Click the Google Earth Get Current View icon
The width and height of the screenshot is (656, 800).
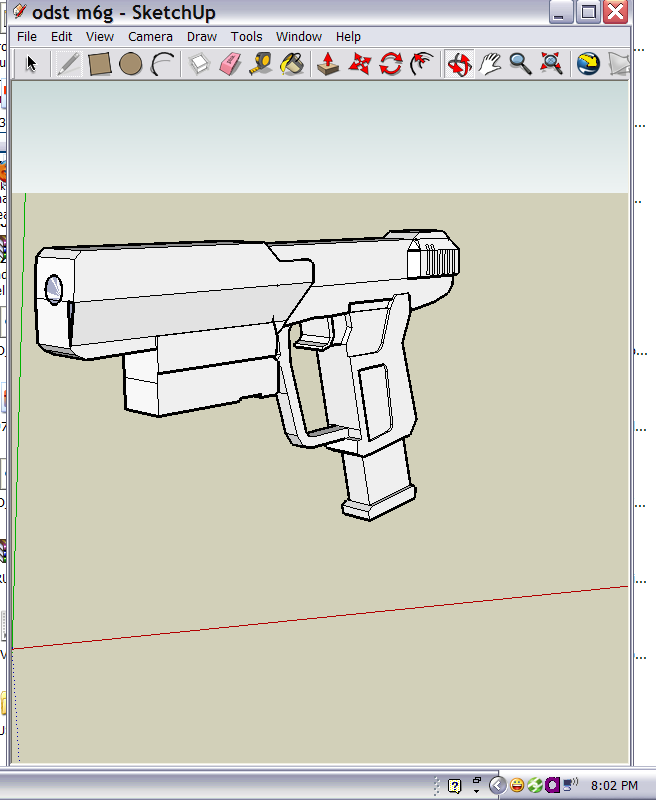[588, 64]
